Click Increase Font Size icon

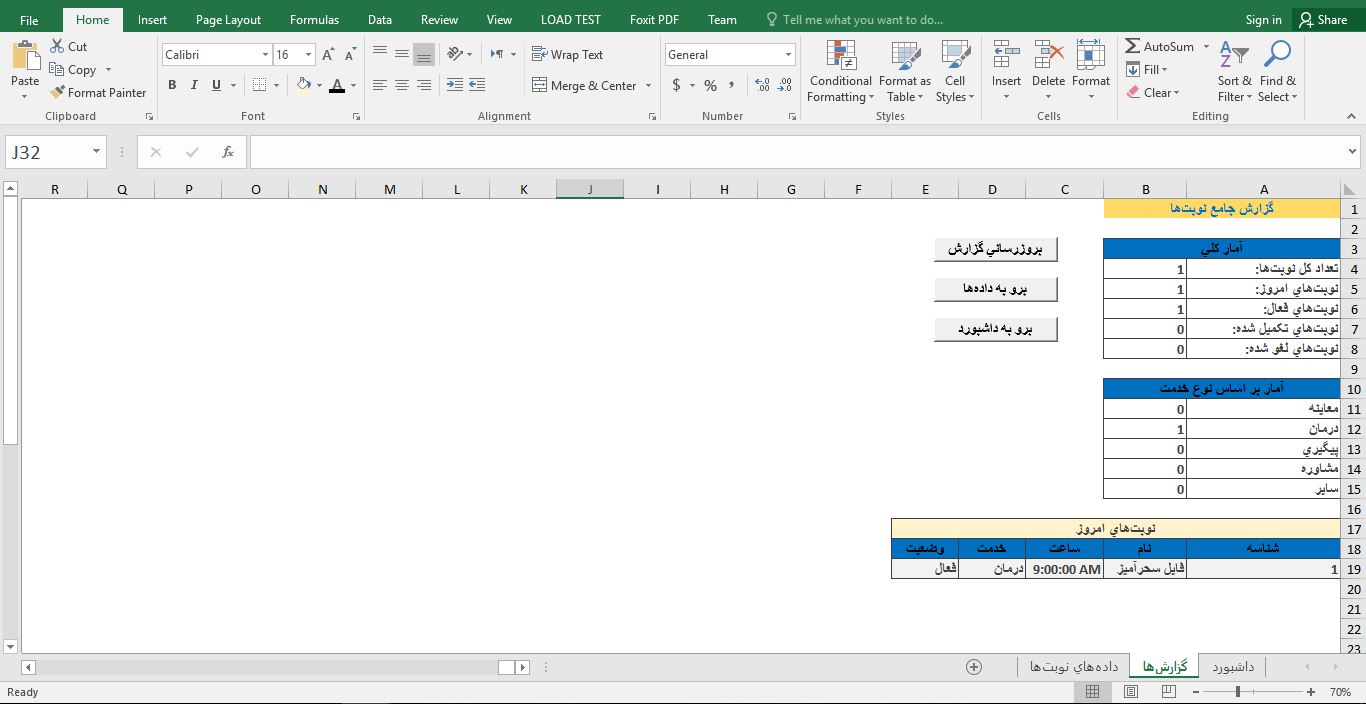(328, 55)
